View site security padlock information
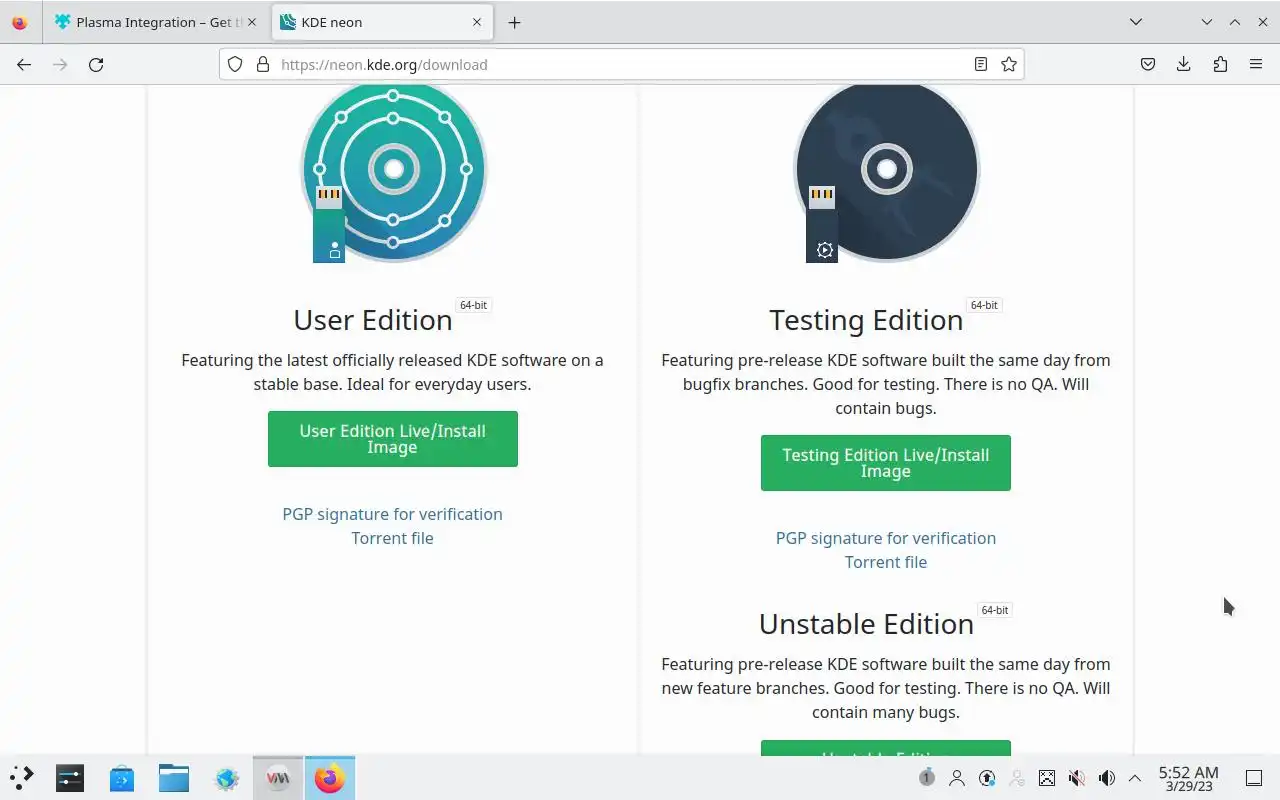This screenshot has width=1280, height=800. (x=263, y=64)
